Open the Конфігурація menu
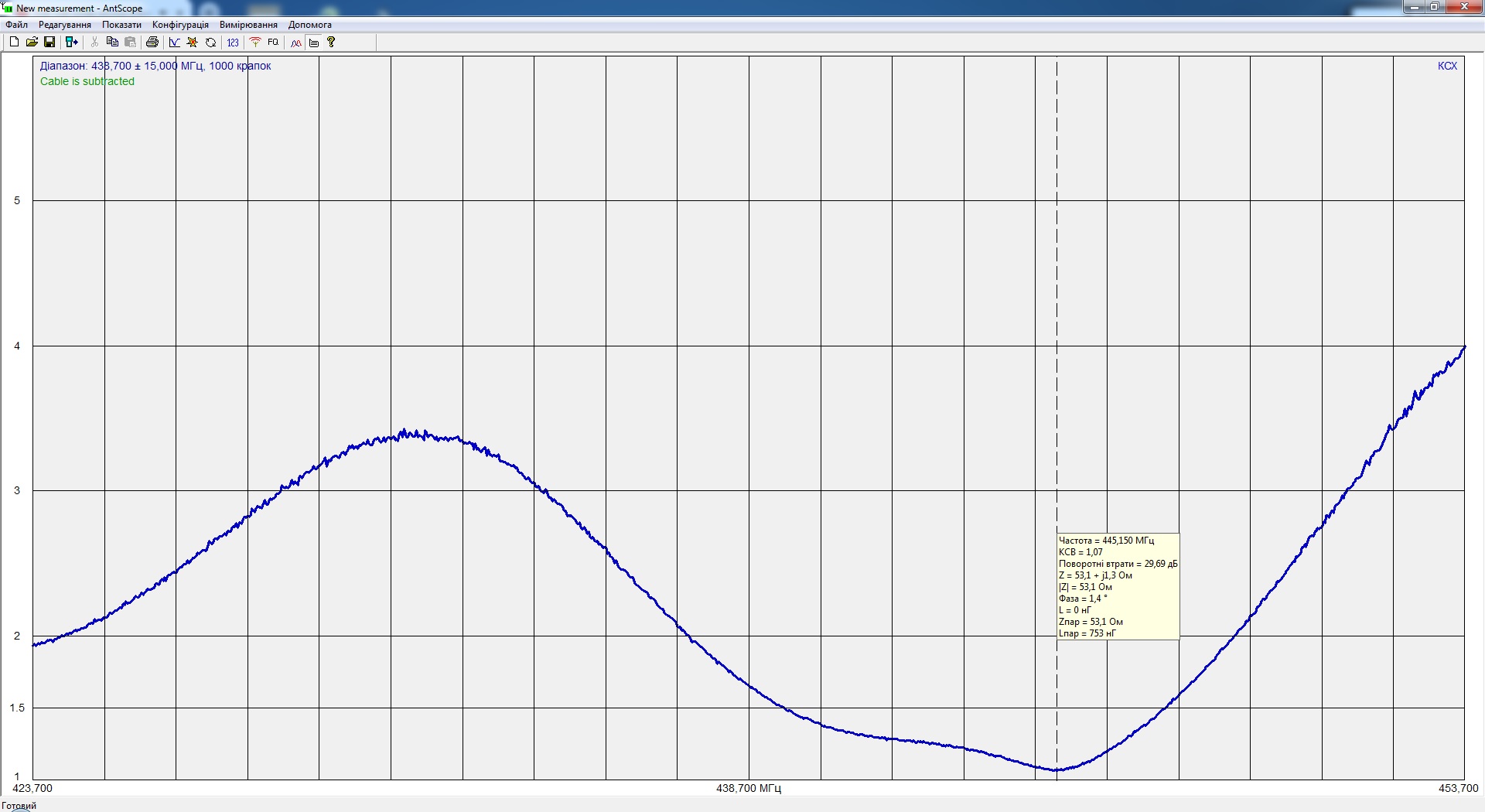This screenshot has width=1485, height=812. click(180, 25)
